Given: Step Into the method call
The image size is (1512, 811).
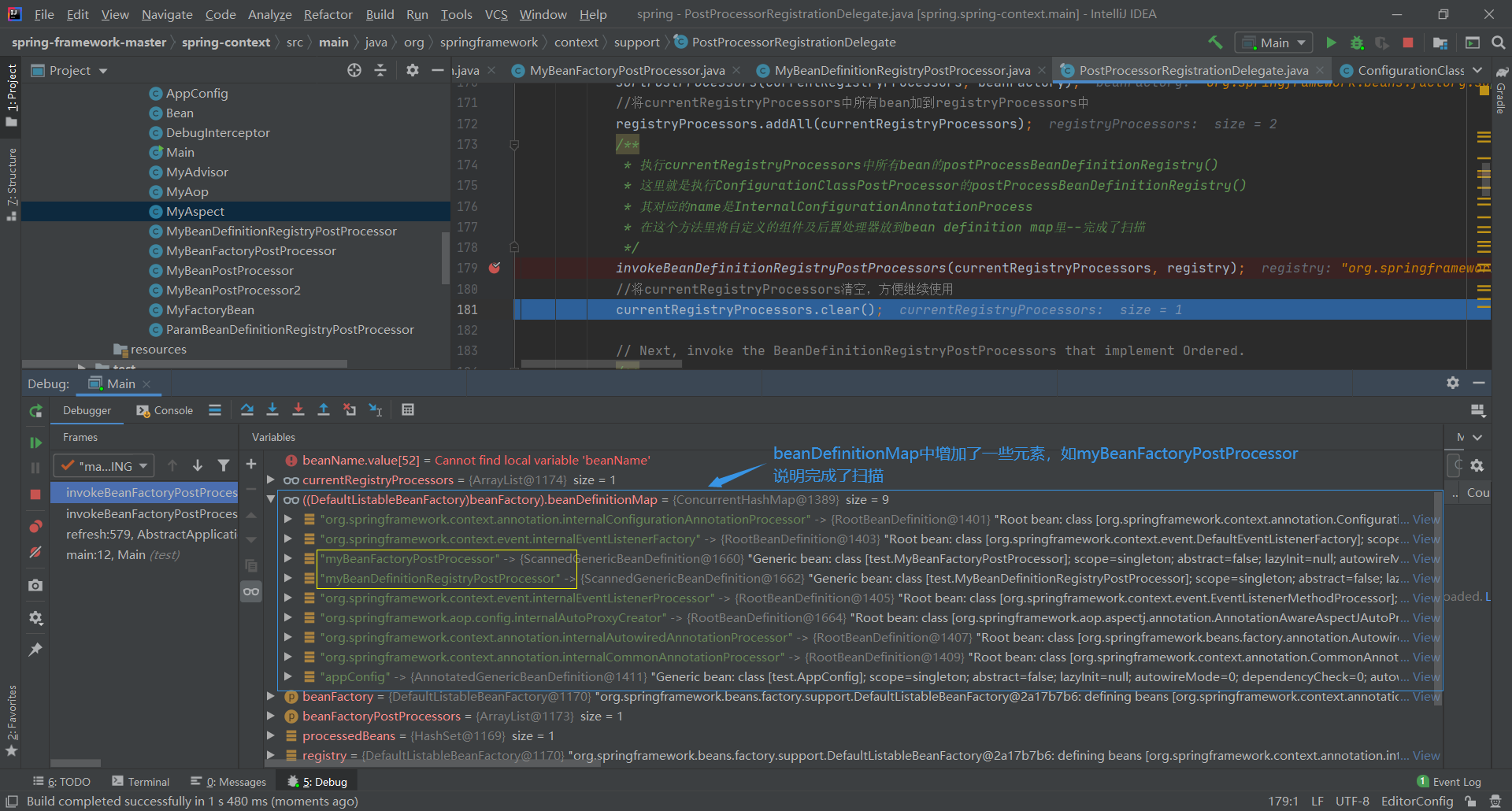Looking at the screenshot, I should [x=272, y=409].
